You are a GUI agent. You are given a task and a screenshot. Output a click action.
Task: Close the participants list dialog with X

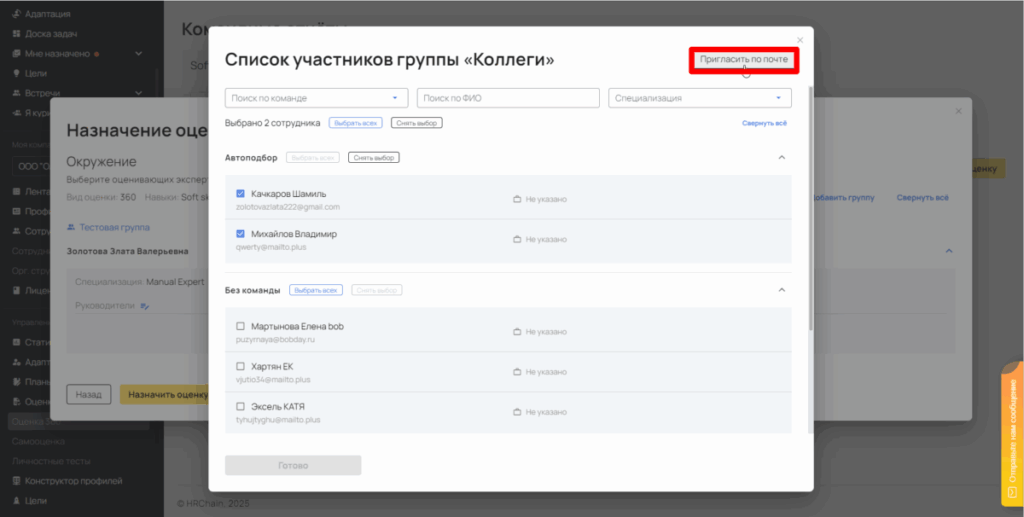(x=799, y=40)
